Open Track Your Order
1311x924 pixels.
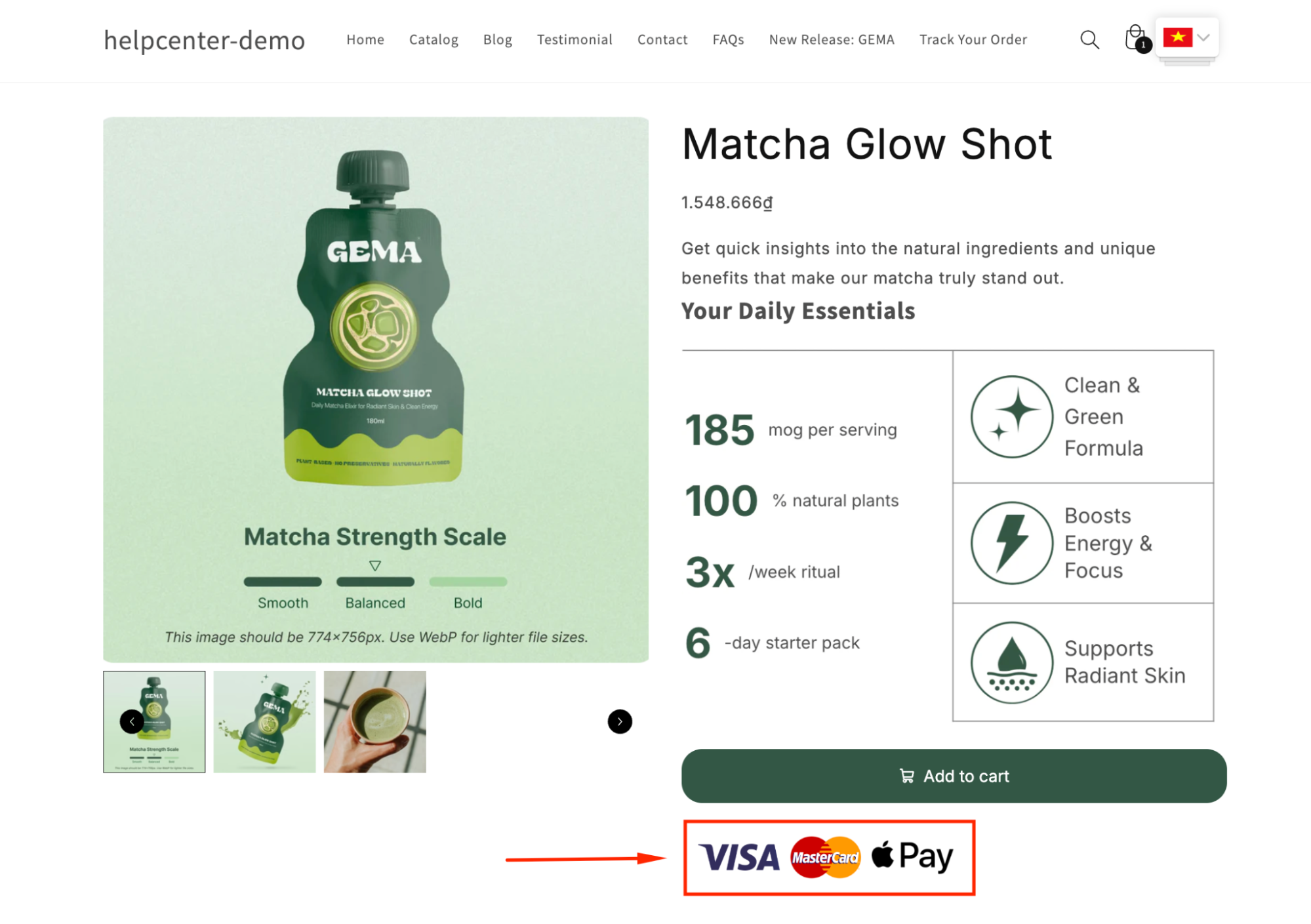click(973, 39)
